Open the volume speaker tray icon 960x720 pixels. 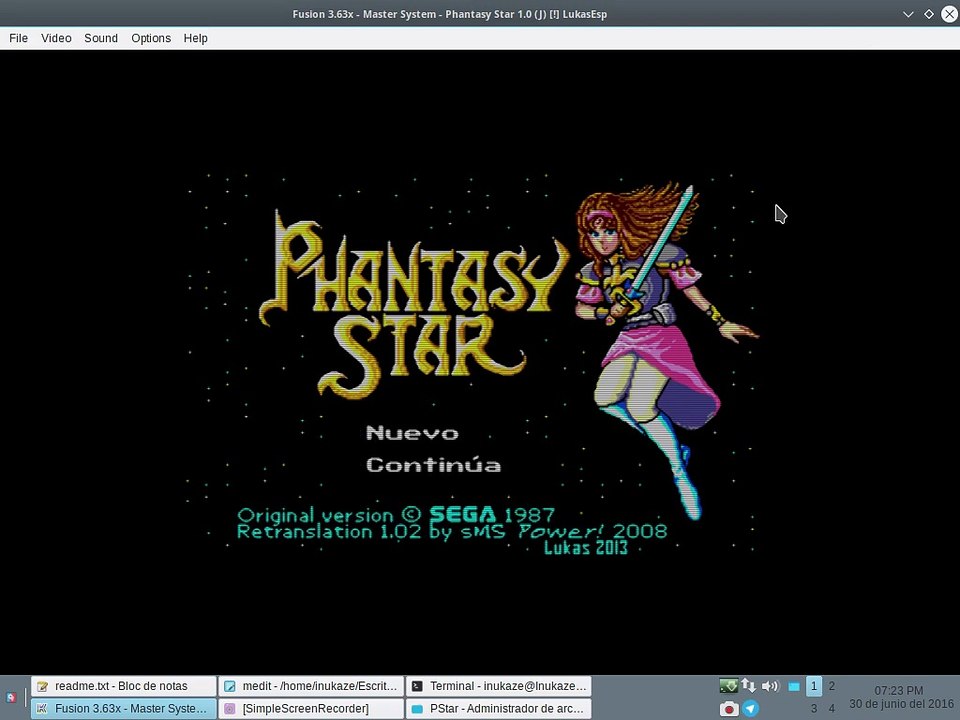coord(770,686)
